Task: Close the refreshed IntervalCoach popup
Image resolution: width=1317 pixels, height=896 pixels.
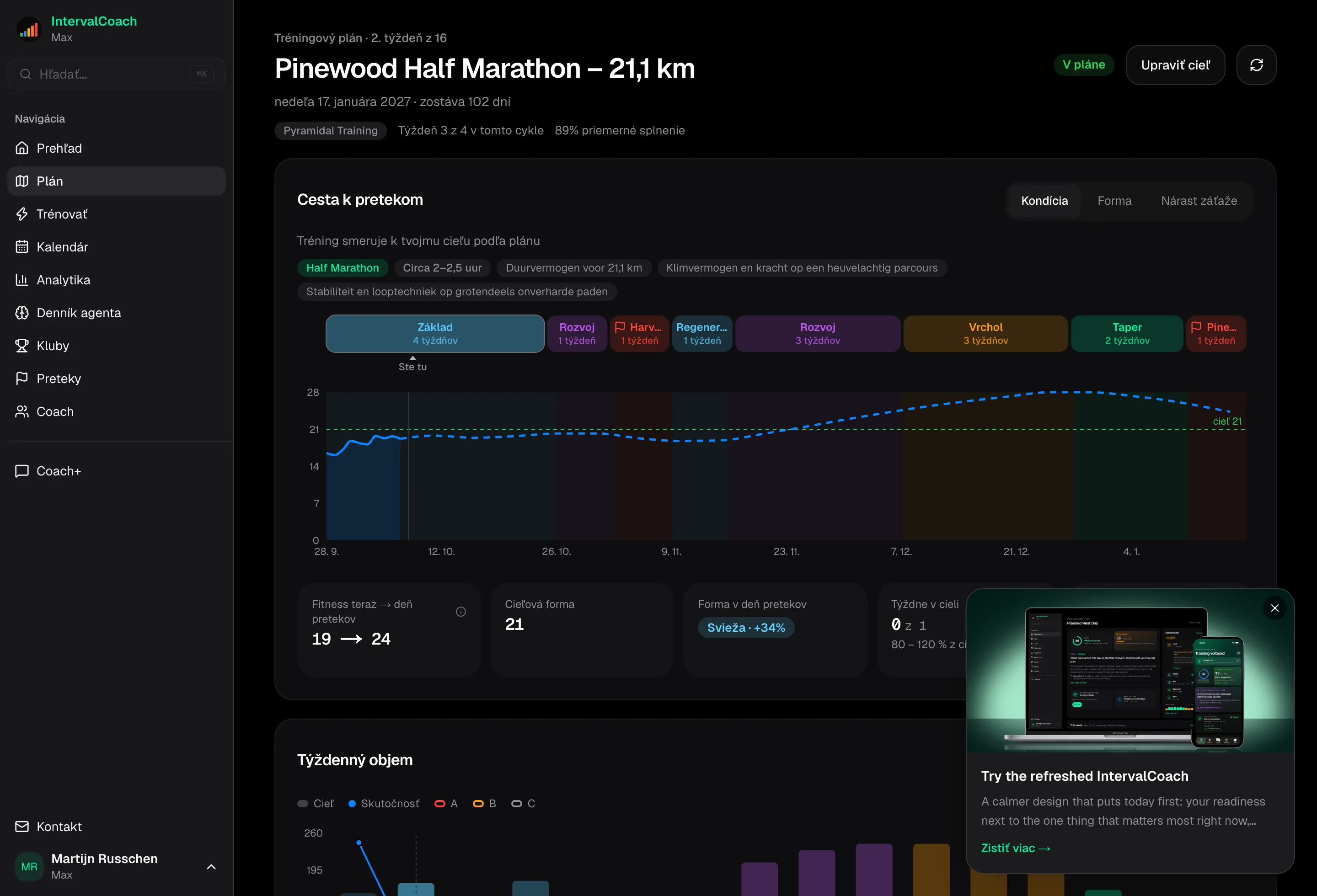Action: tap(1274, 608)
